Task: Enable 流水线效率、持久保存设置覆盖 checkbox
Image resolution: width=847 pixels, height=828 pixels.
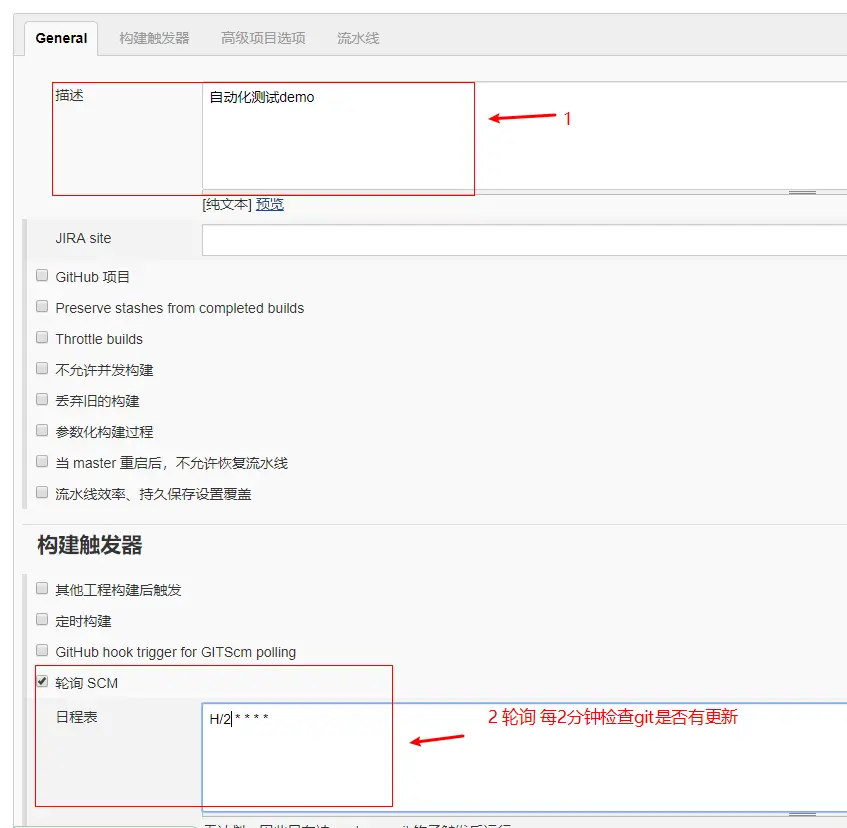Action: pos(42,492)
